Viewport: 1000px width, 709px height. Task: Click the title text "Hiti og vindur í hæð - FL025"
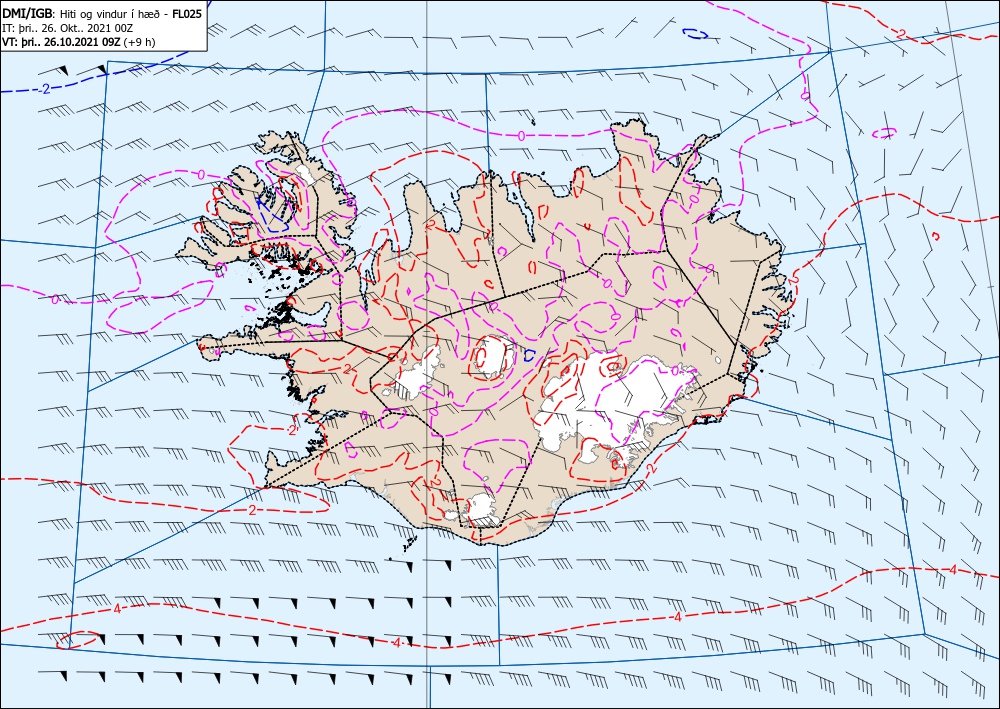tap(131, 14)
